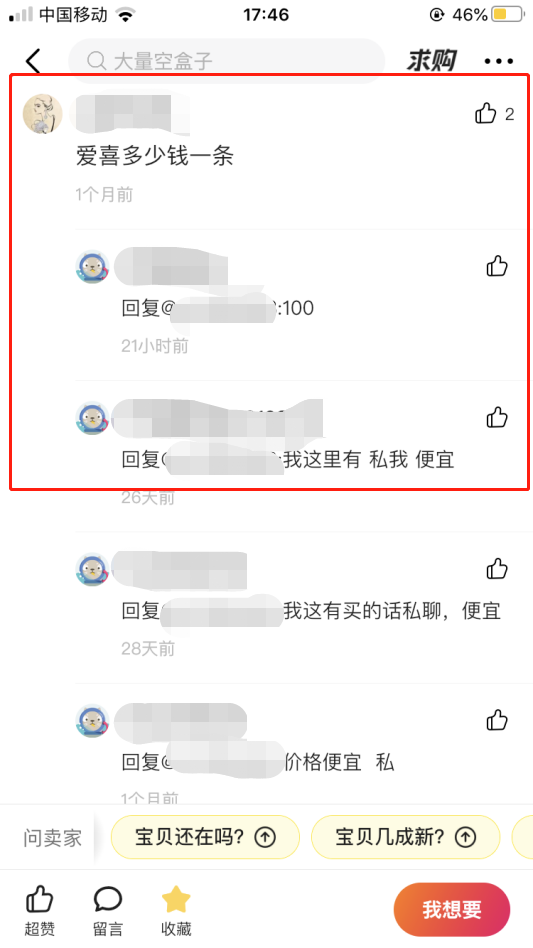
Task: Toggle the 收藏 star favorite
Action: (176, 900)
